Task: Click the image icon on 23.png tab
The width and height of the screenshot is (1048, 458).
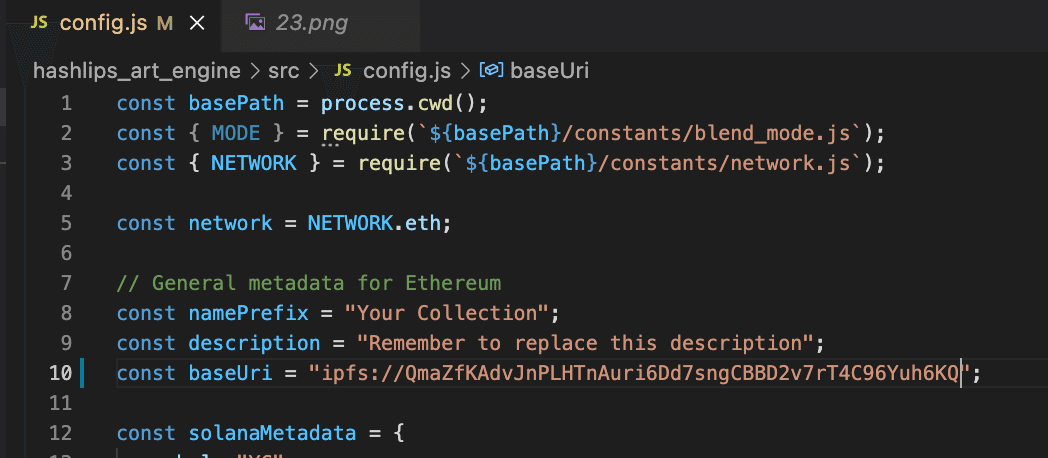Action: tap(256, 23)
